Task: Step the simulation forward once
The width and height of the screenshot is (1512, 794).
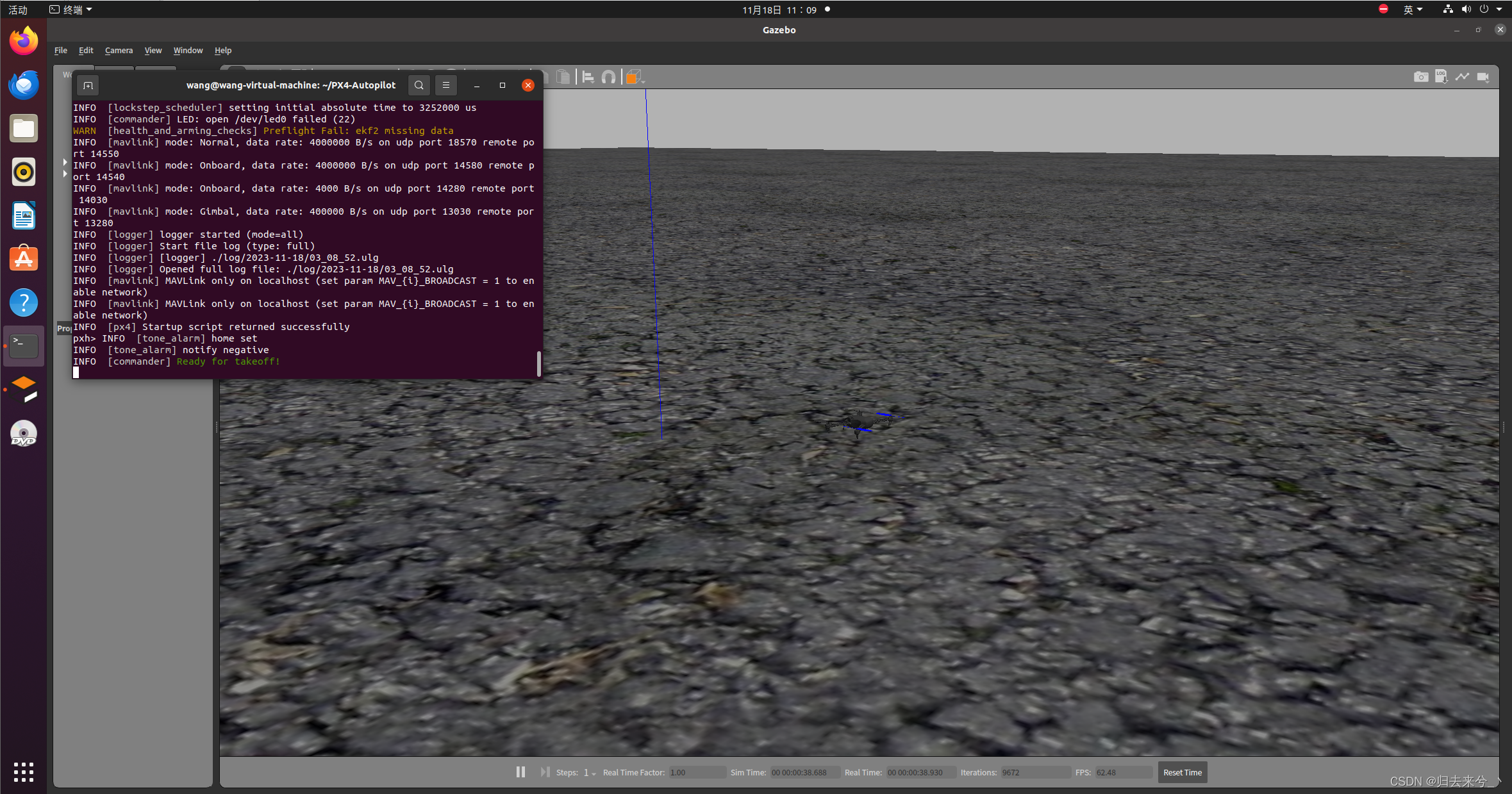Action: (545, 772)
